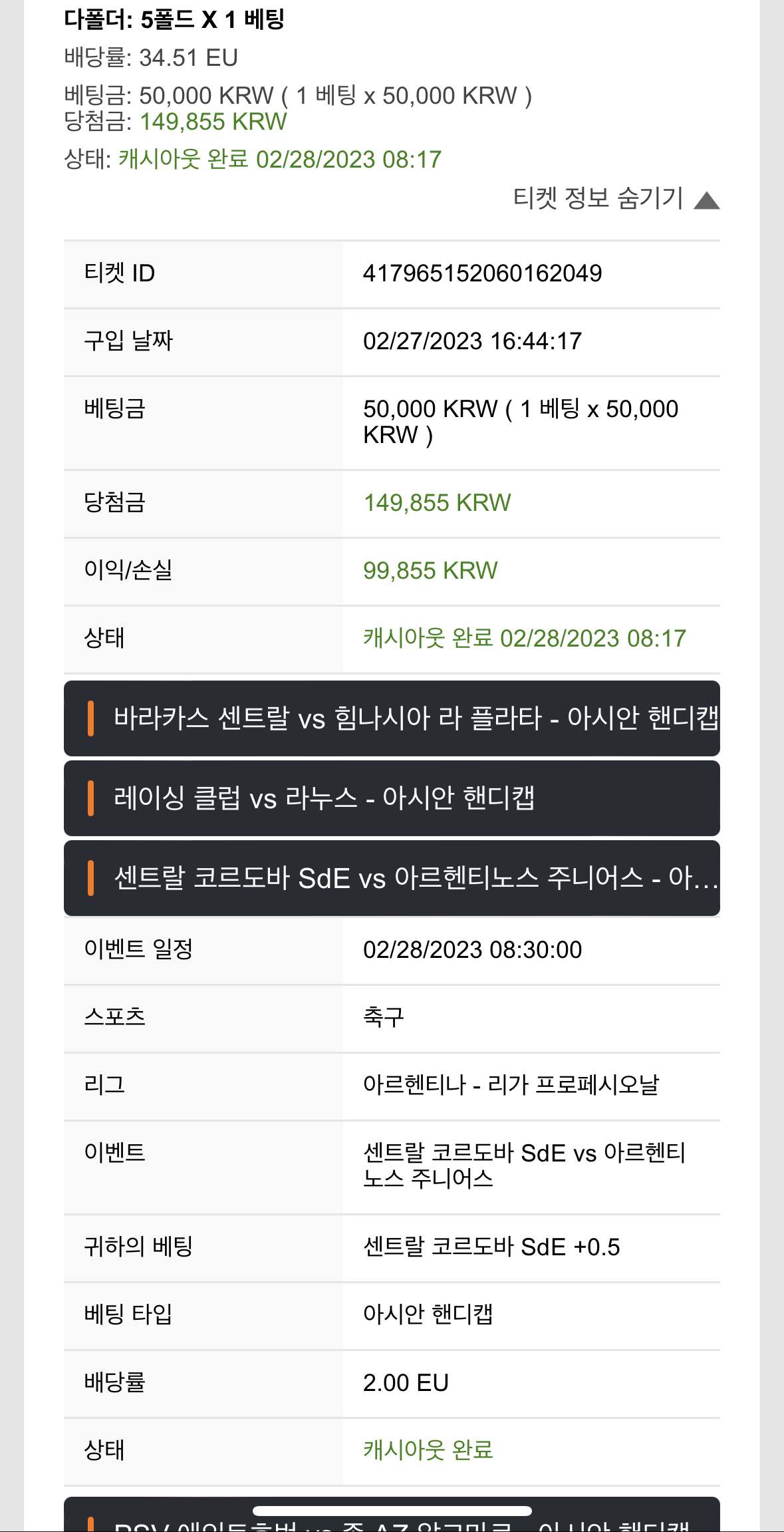Expand the partially visible PSV 에인트호번 row
The width and height of the screenshot is (784, 1532).
point(392,1515)
